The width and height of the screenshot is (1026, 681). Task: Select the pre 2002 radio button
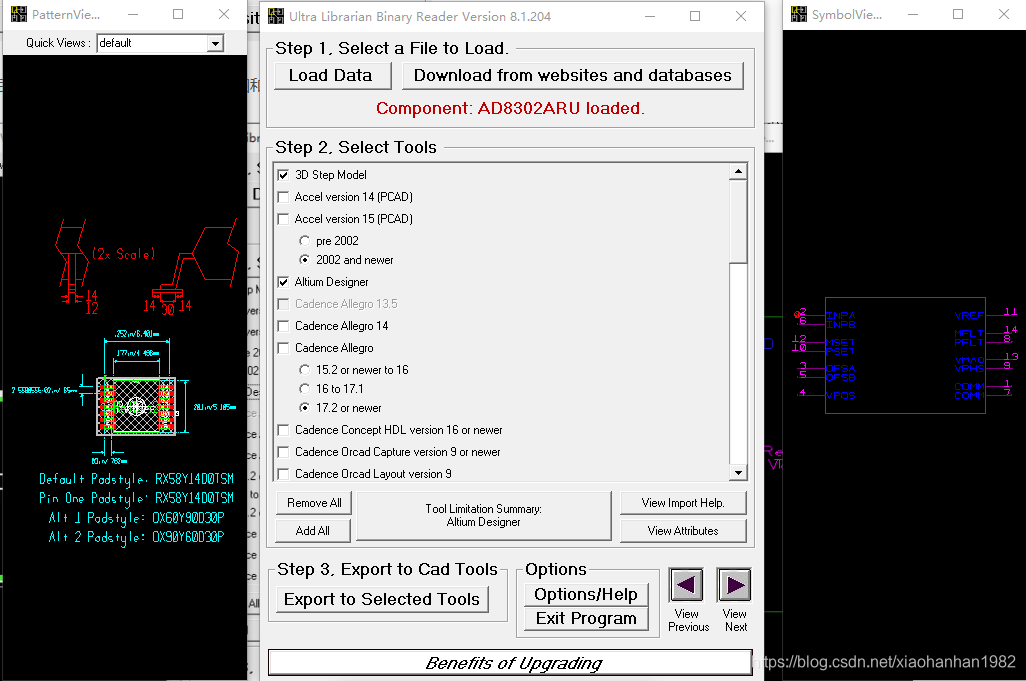point(303,240)
